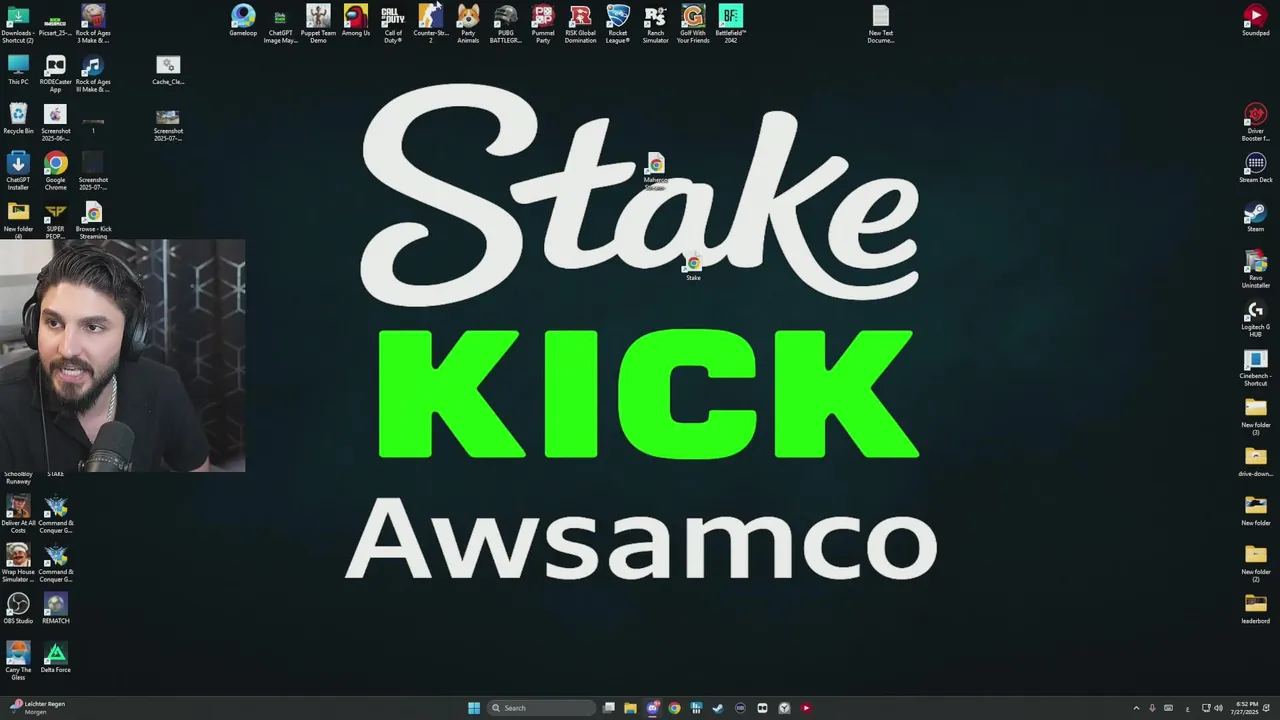
Task: Expand hidden system tray icons
Action: pyautogui.click(x=1135, y=708)
